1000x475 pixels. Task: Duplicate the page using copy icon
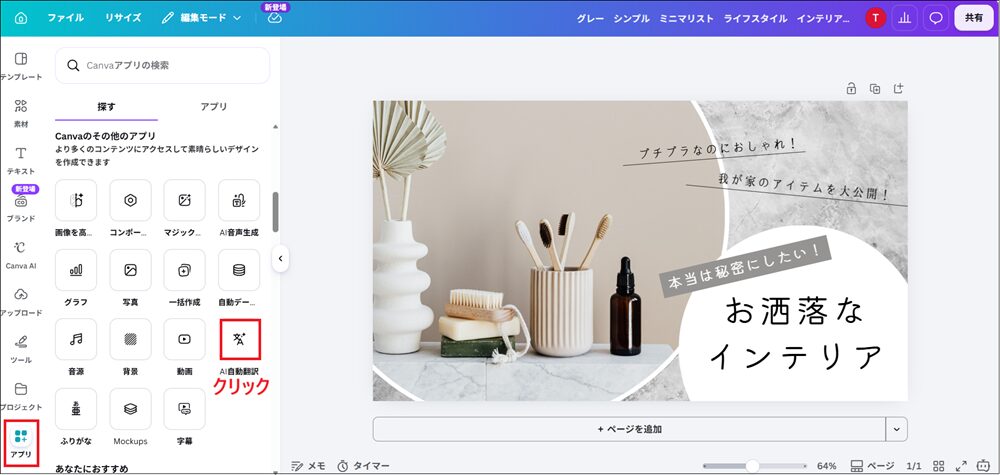[875, 89]
